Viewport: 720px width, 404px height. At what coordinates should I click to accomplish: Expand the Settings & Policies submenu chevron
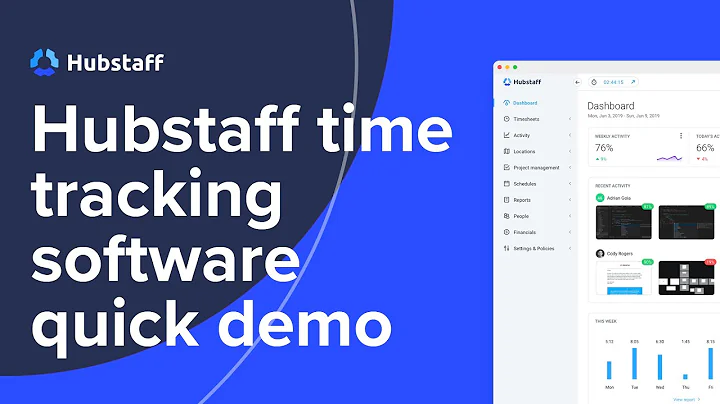click(x=570, y=248)
